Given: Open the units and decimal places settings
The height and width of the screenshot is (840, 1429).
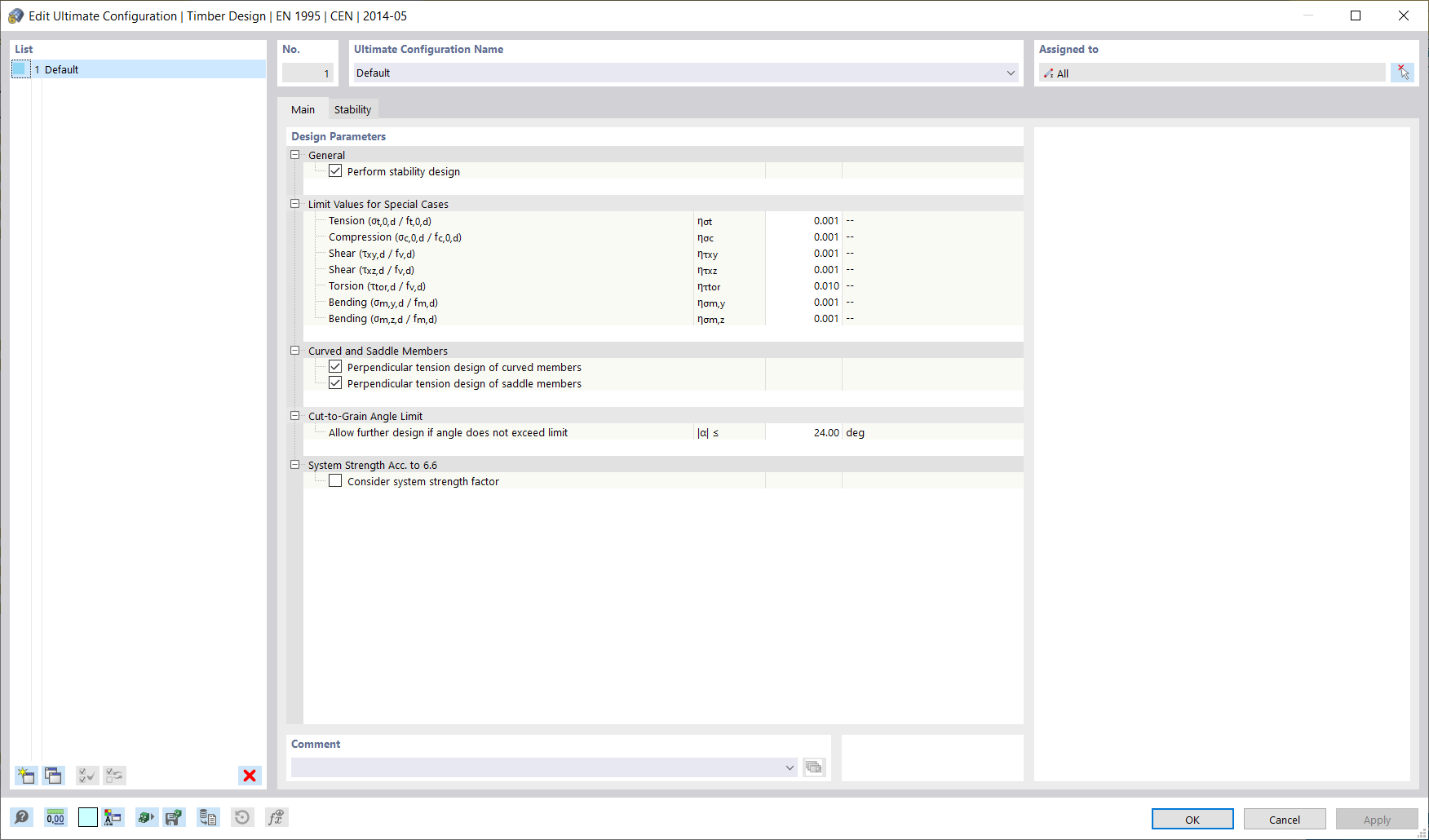Looking at the screenshot, I should click(55, 817).
